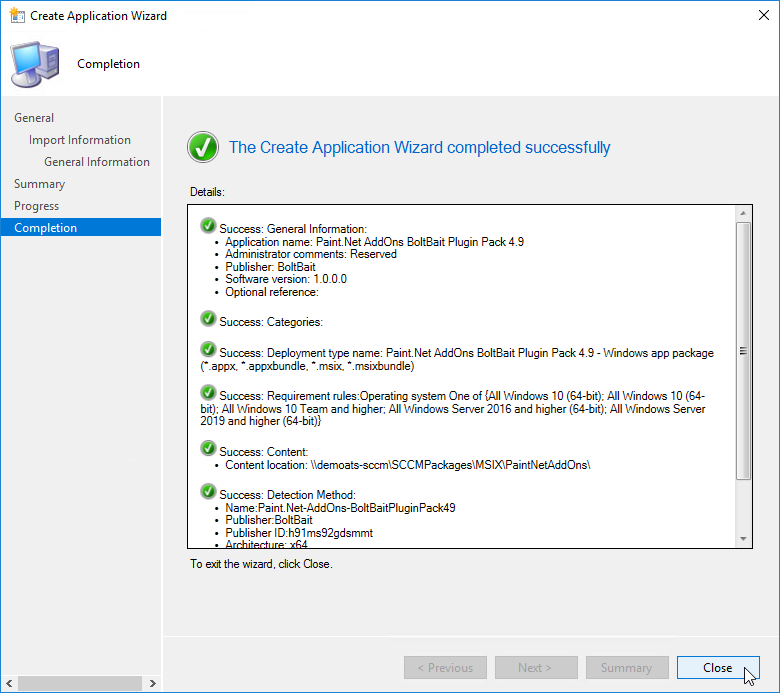Select the highlighted Completion step
Screen dimensions: 780x693
click(46, 228)
